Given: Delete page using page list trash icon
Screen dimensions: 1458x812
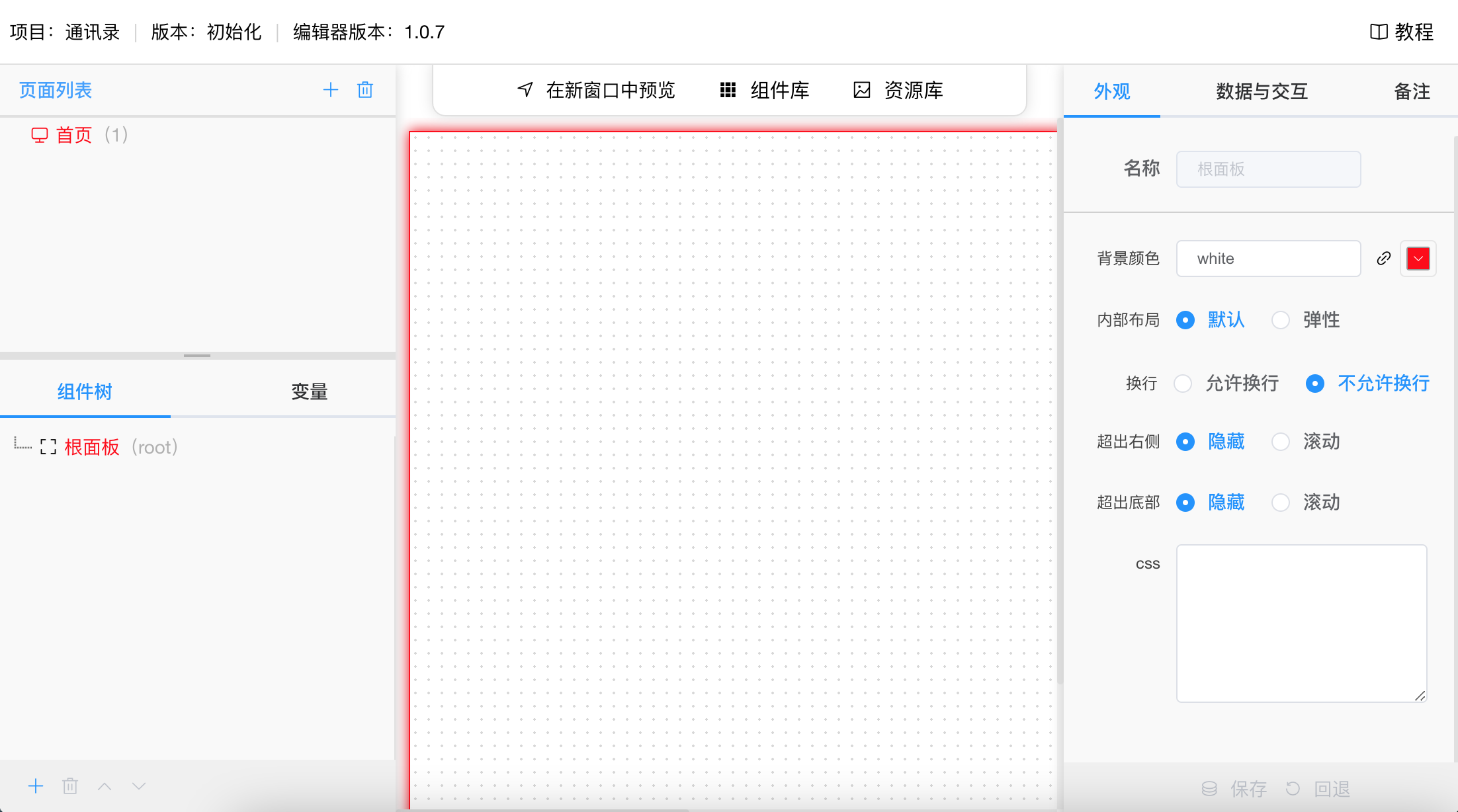Looking at the screenshot, I should coord(365,90).
